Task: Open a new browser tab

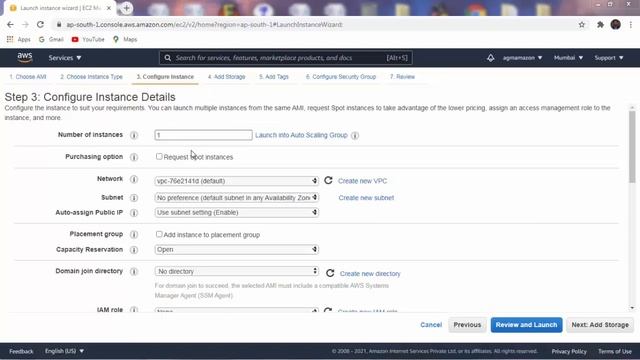Action: tap(127, 8)
